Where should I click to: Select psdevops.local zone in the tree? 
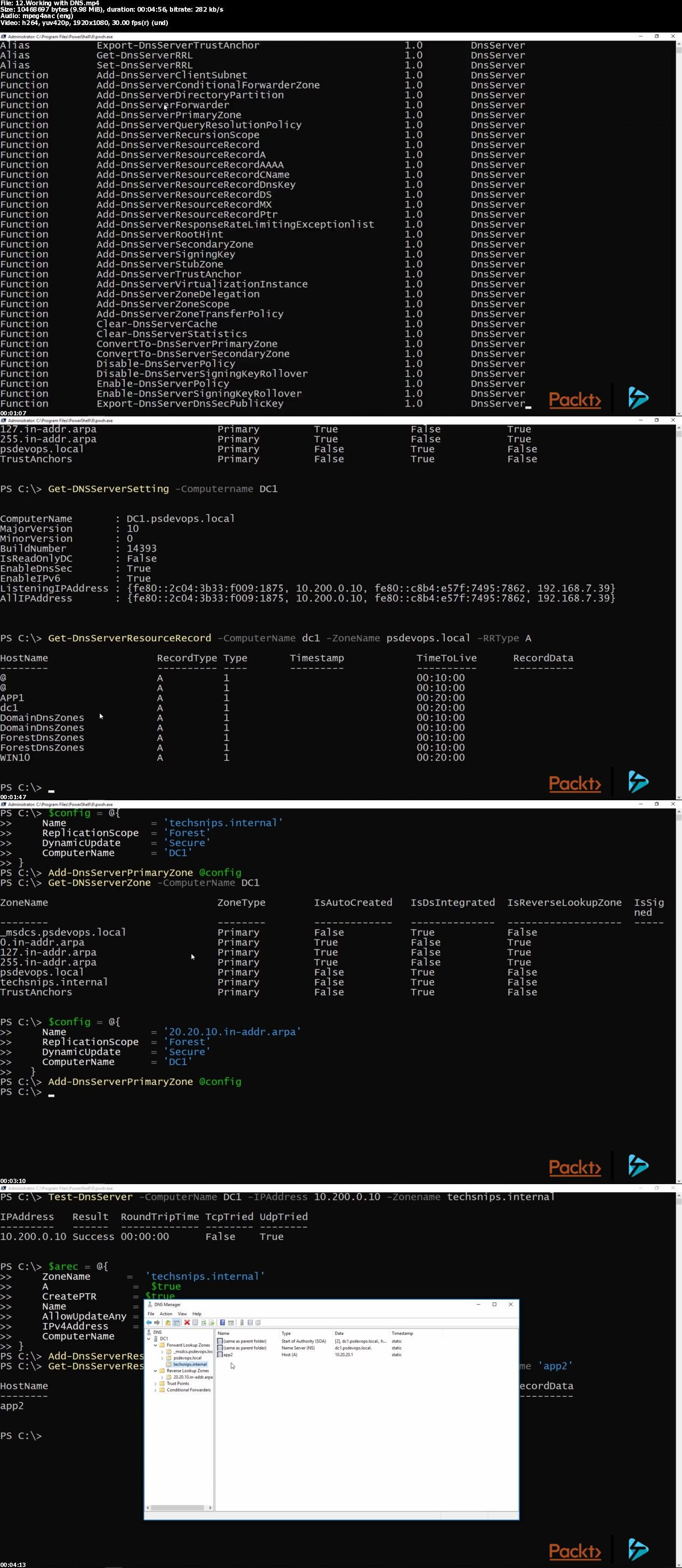click(188, 1358)
